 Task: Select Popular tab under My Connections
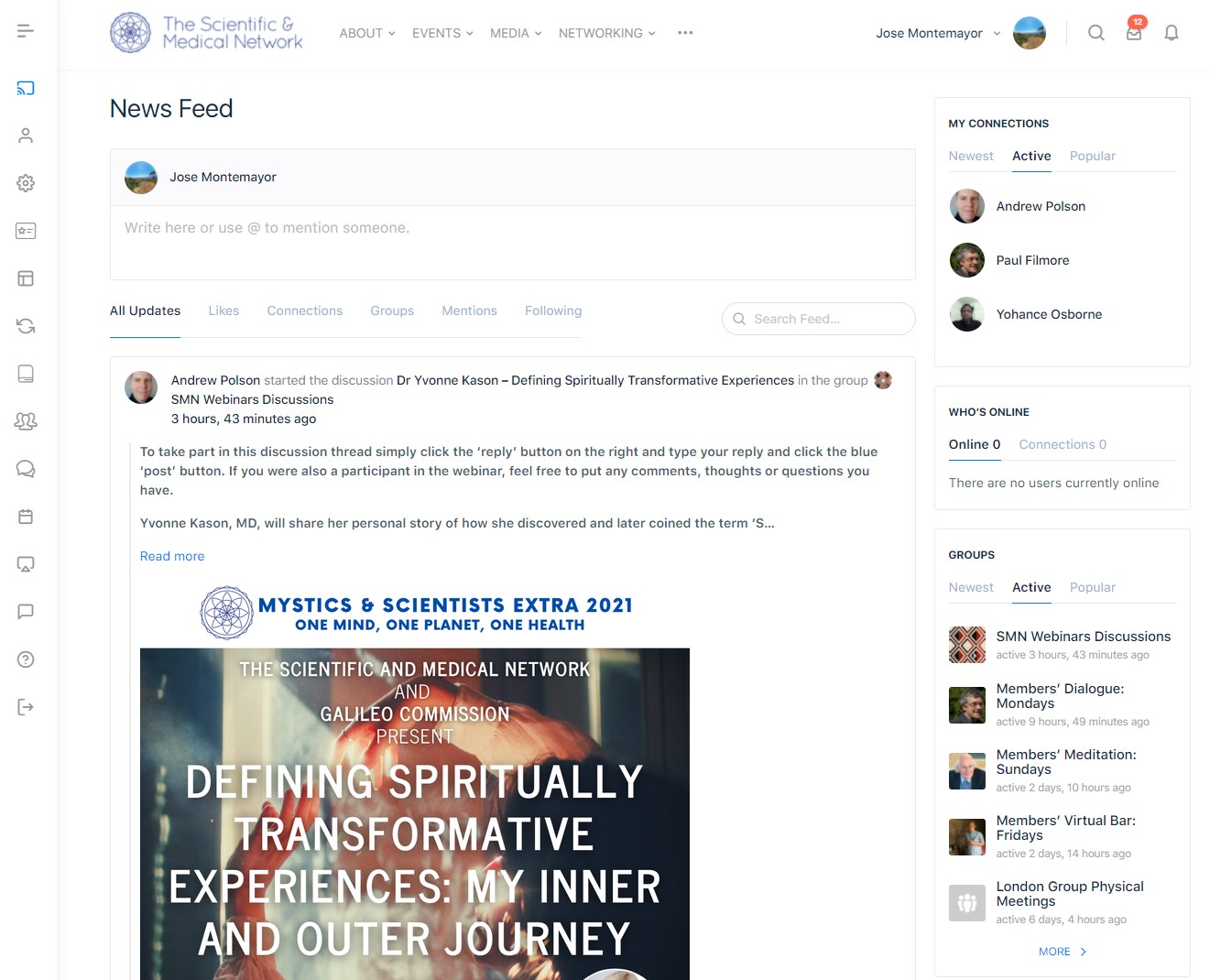point(1093,156)
